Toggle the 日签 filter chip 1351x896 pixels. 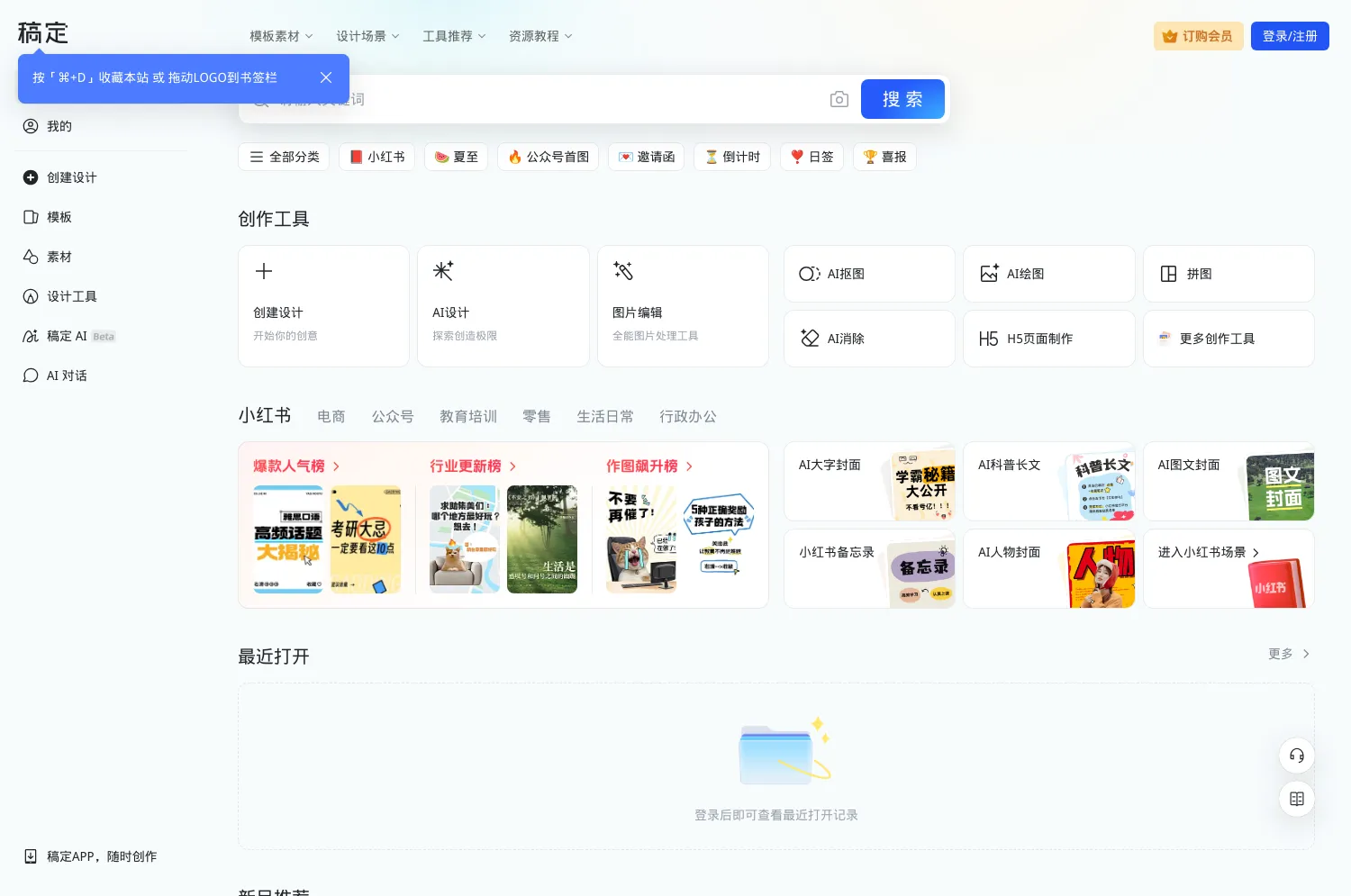[812, 157]
